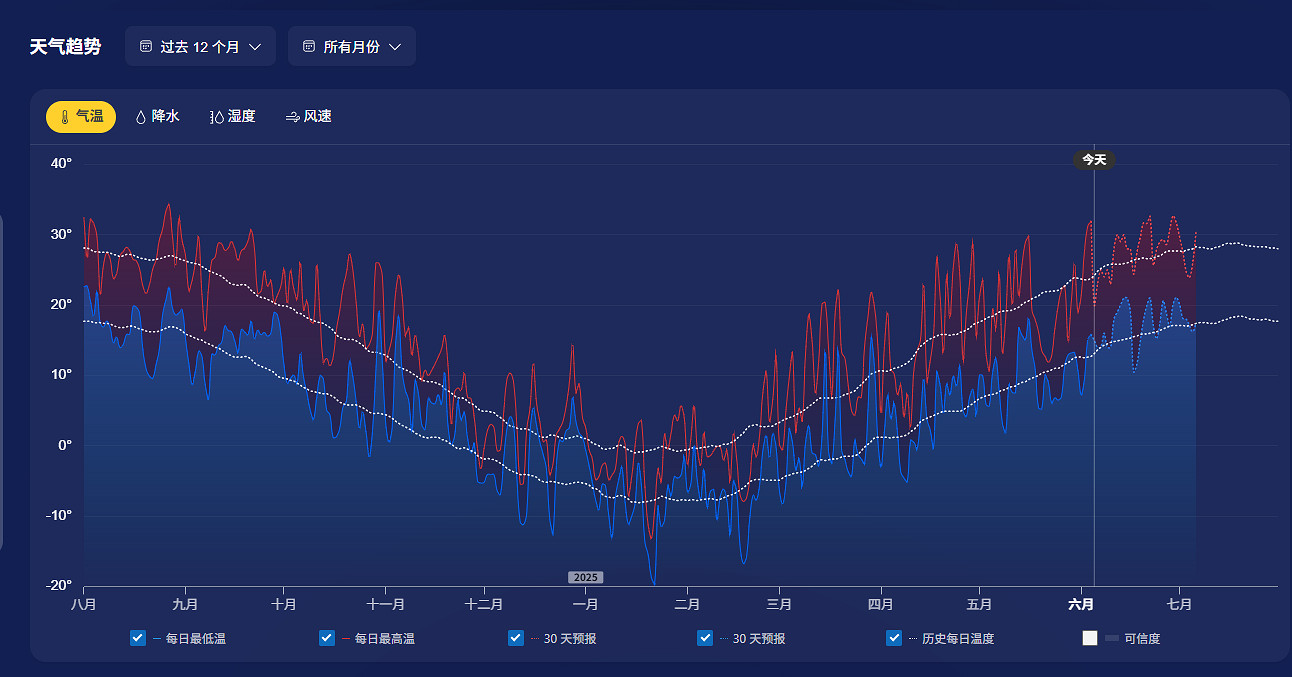Click the 2025 year label on axis

pyautogui.click(x=585, y=578)
